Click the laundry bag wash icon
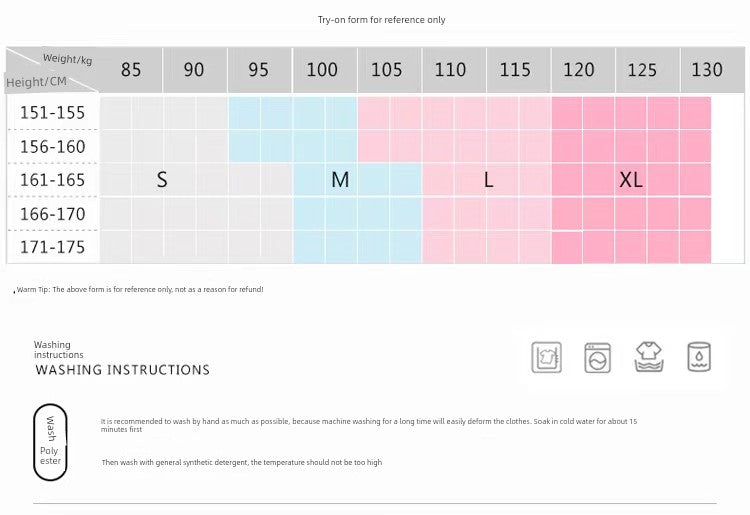The height and width of the screenshot is (515, 750). 546,357
